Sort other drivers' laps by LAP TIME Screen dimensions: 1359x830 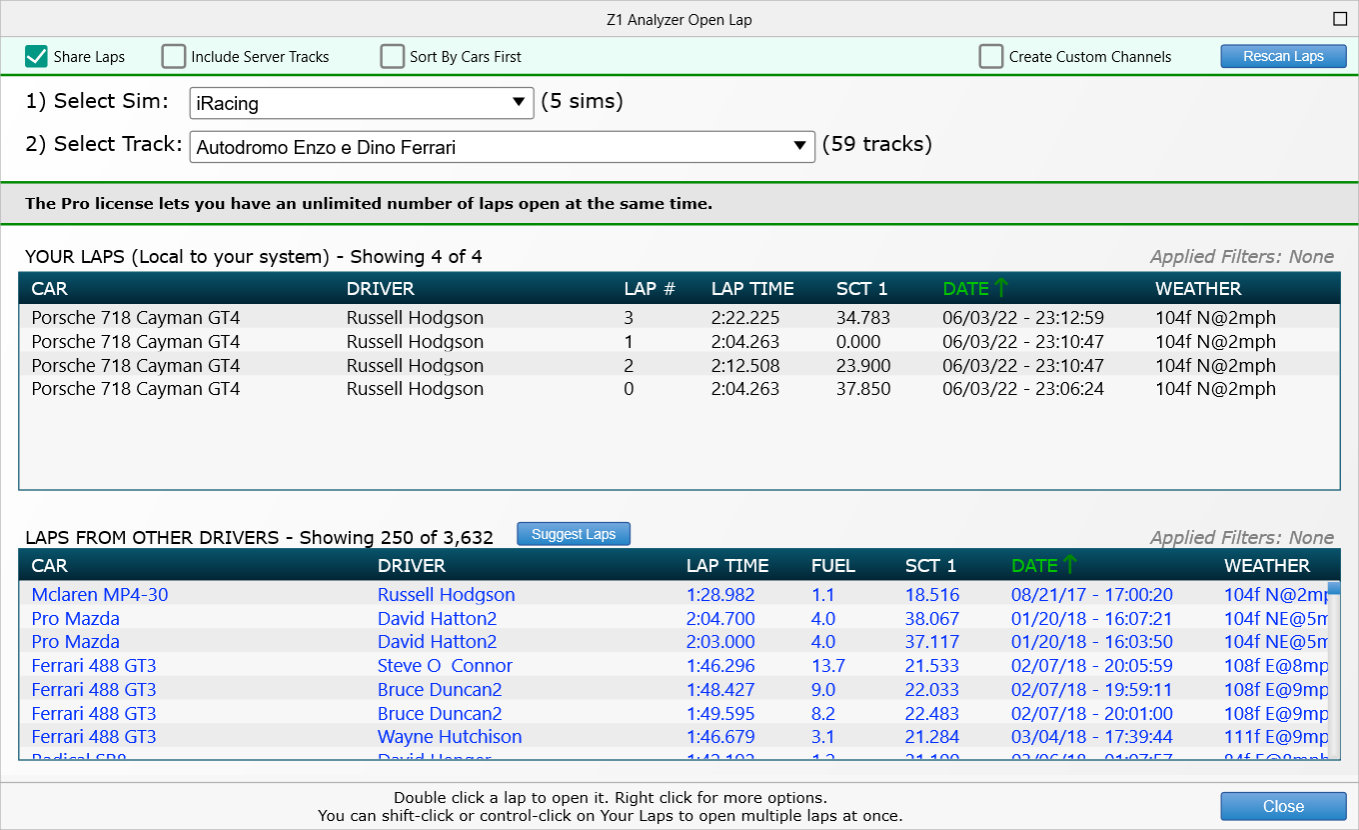(x=727, y=566)
